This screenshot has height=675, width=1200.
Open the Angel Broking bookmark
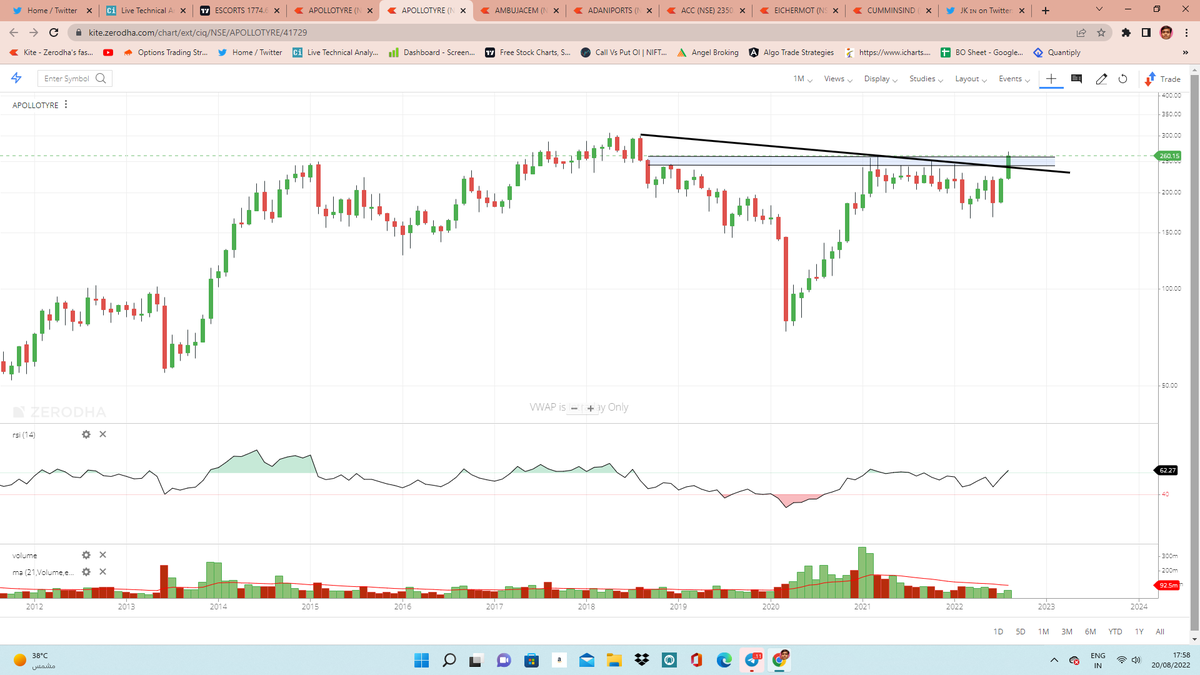(x=708, y=52)
